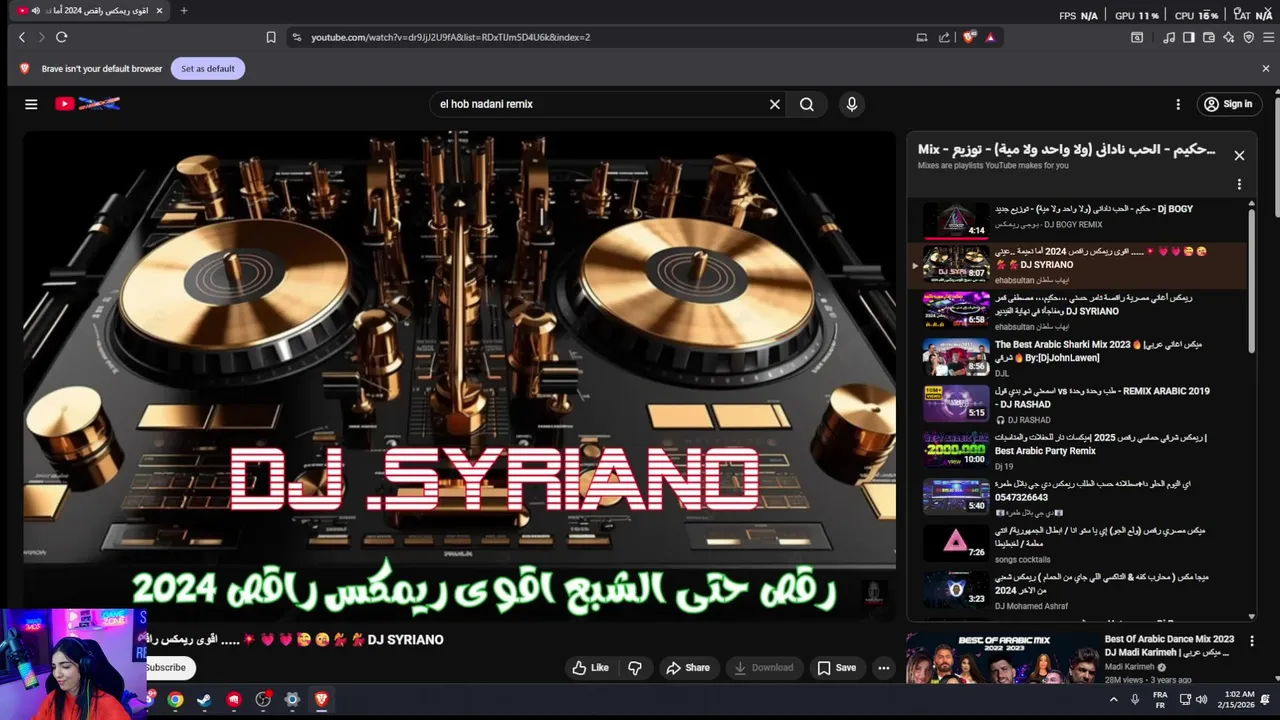The image size is (1280, 720).
Task: Click the disabled Download button
Action: point(764,668)
